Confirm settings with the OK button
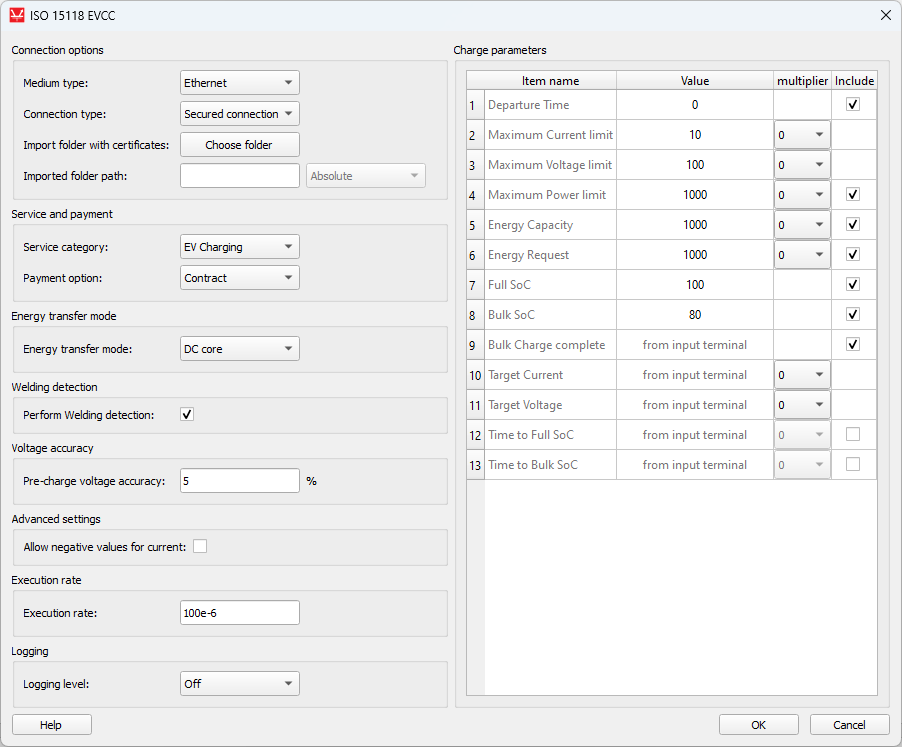This screenshot has width=902, height=747. [x=758, y=725]
